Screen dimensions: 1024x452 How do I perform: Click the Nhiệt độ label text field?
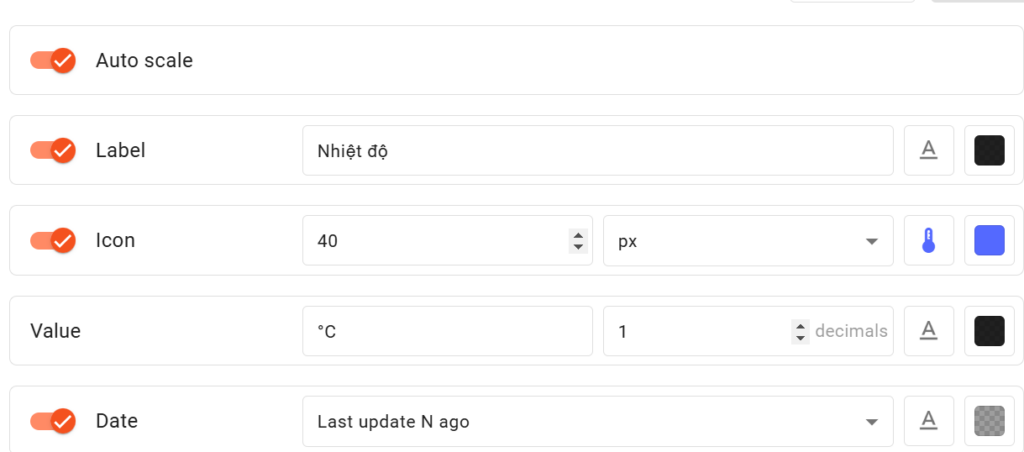[597, 150]
